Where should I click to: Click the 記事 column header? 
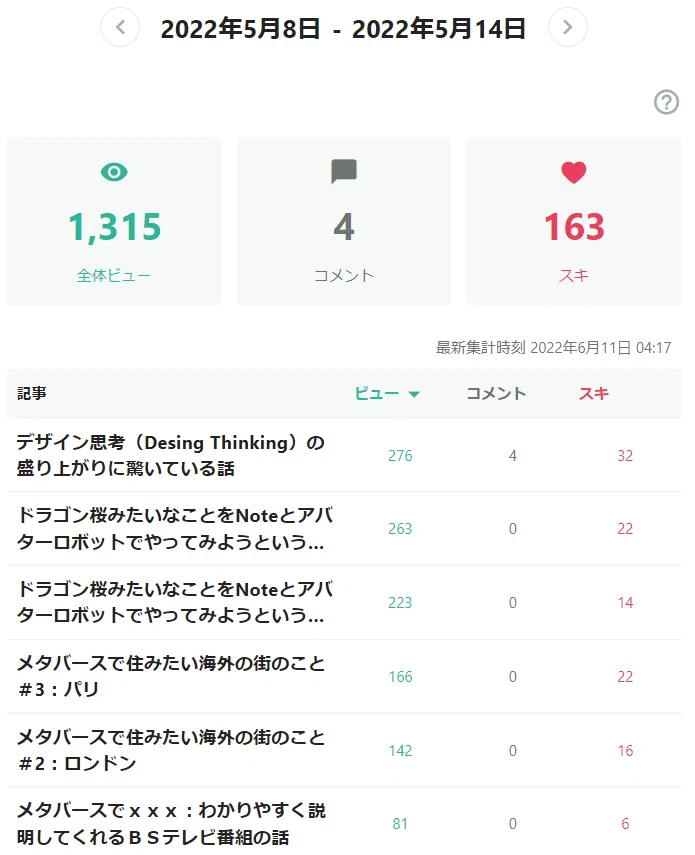pos(32,394)
